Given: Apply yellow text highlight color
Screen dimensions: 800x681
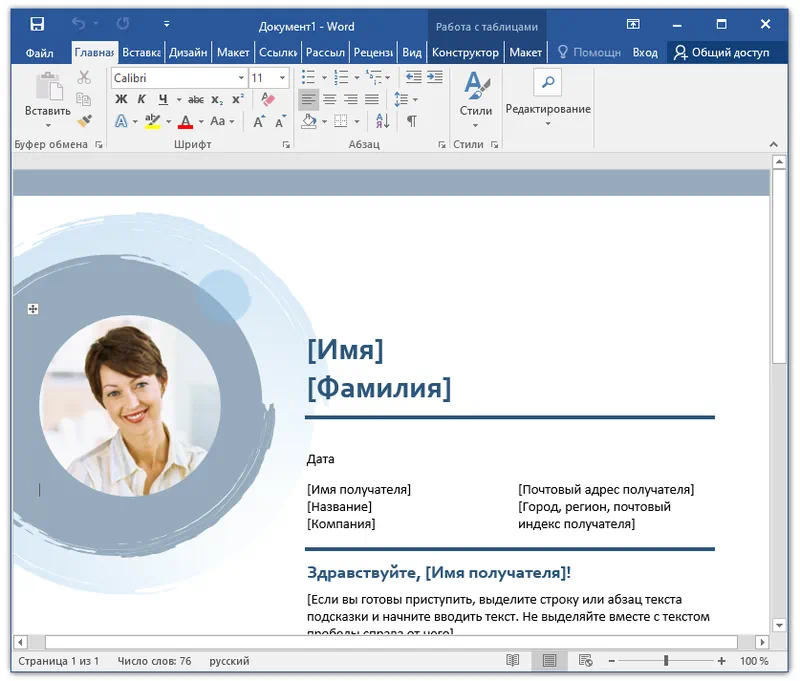Looking at the screenshot, I should click(x=152, y=121).
